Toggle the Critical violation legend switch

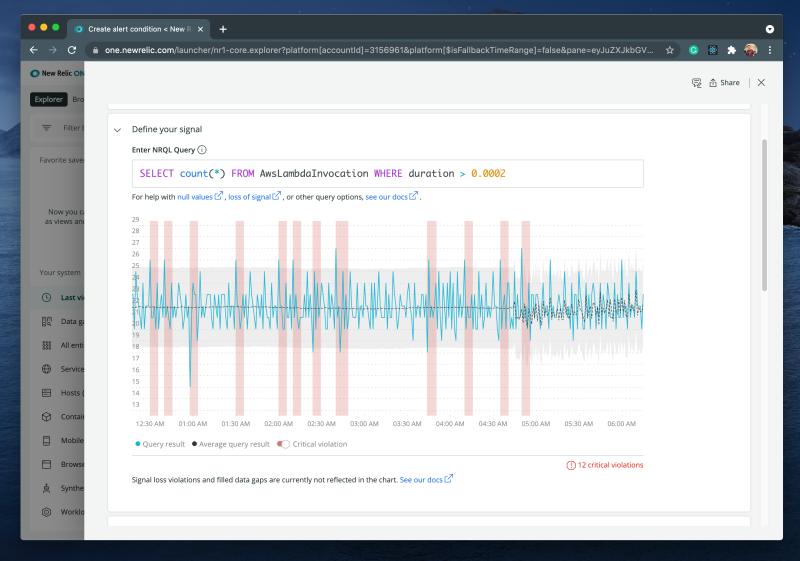tap(284, 444)
